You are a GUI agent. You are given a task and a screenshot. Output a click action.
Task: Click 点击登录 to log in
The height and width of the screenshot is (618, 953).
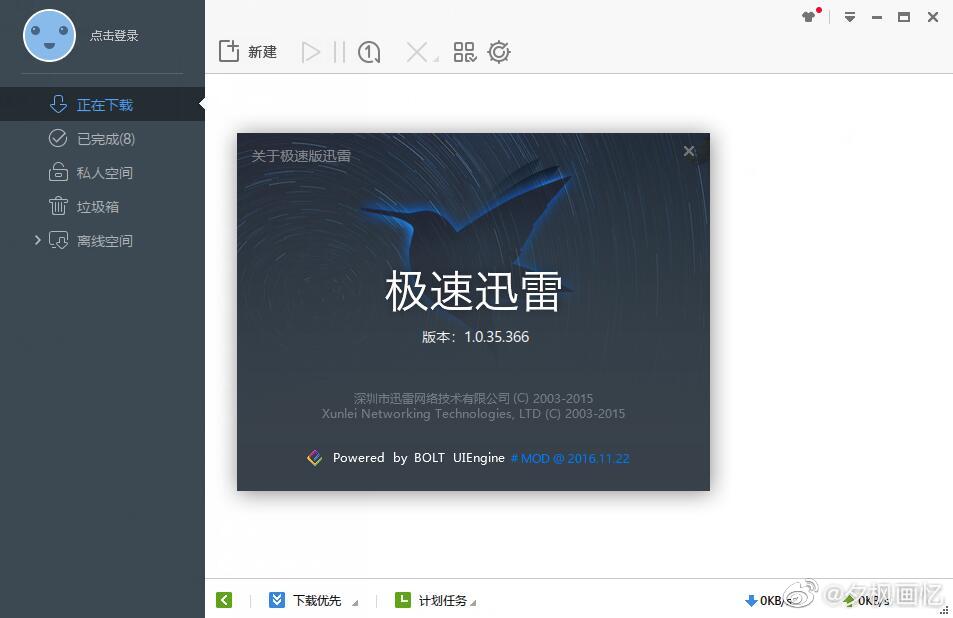pyautogui.click(x=114, y=36)
